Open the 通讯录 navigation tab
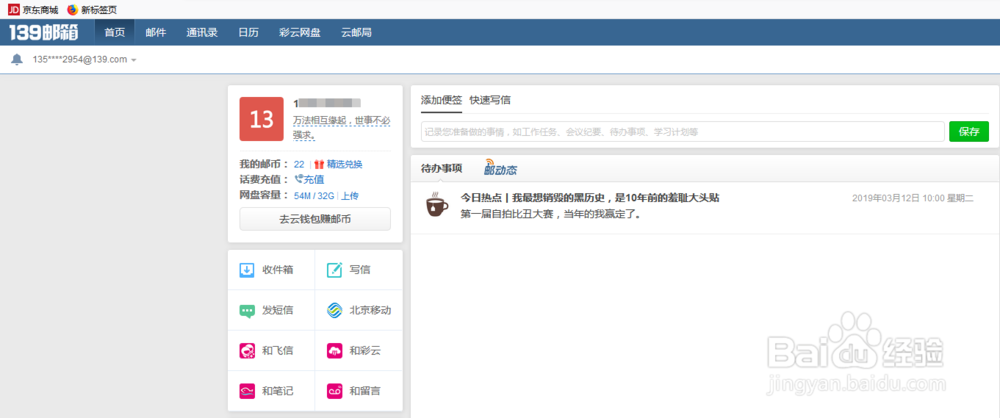 point(202,33)
